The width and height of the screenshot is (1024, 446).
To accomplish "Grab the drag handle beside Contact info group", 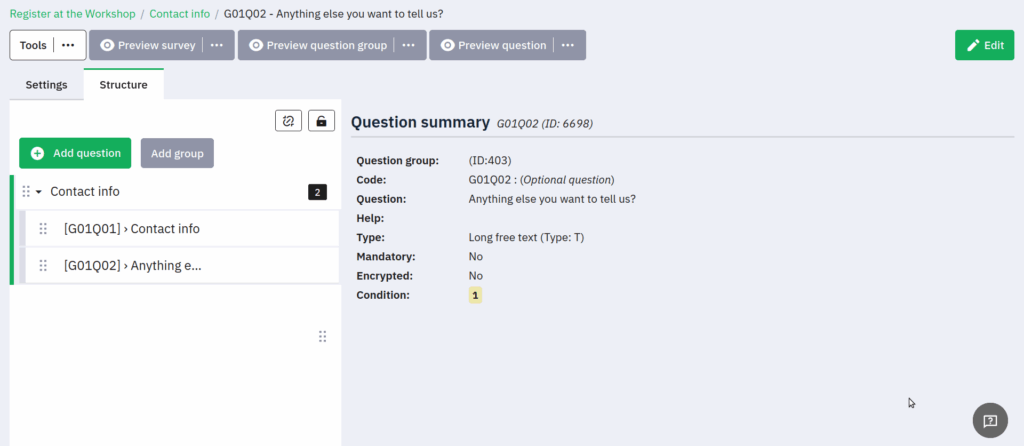I will pos(26,192).
